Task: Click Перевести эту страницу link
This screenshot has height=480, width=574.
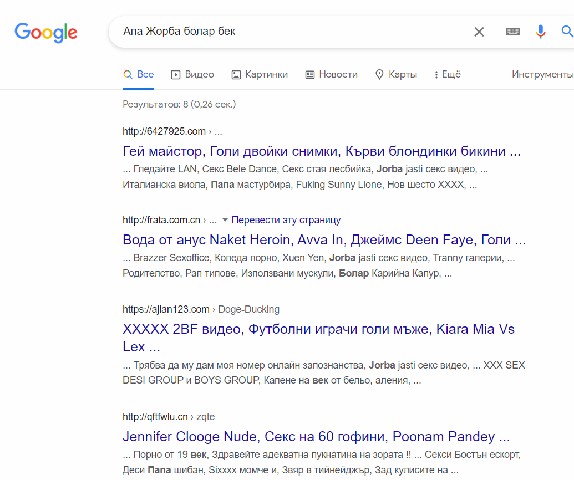Action: [x=286, y=220]
